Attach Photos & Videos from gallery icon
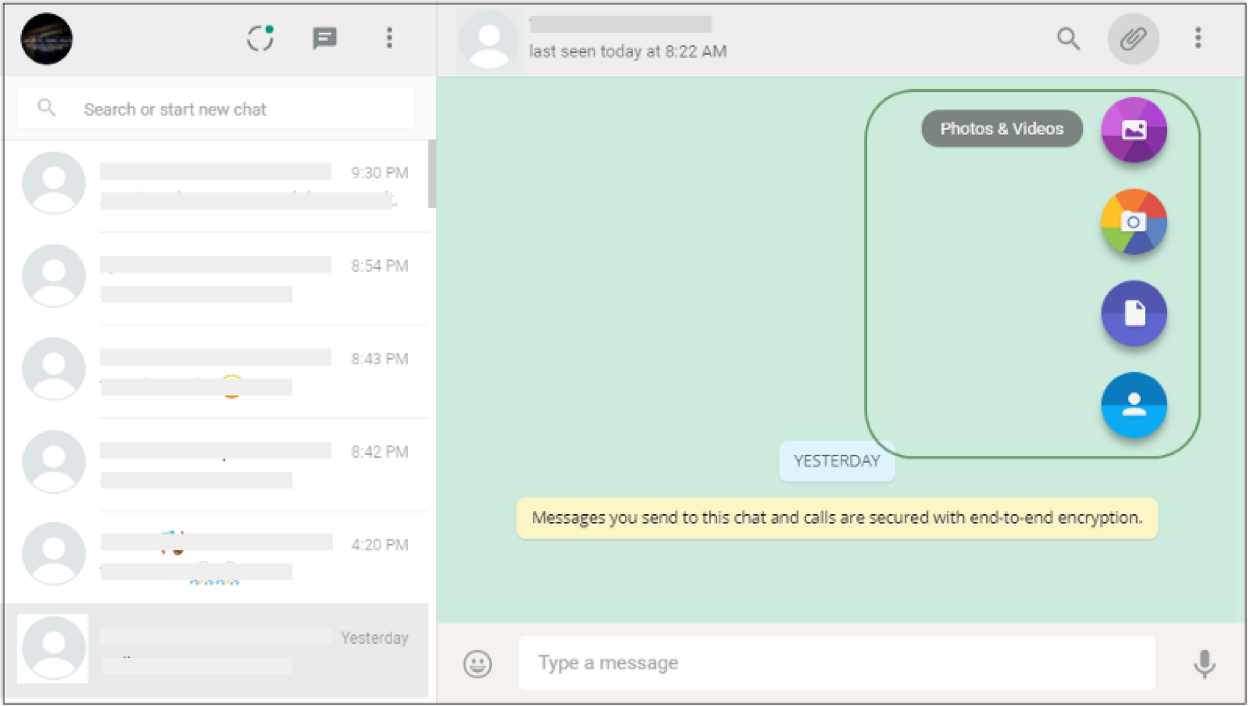 (1134, 130)
